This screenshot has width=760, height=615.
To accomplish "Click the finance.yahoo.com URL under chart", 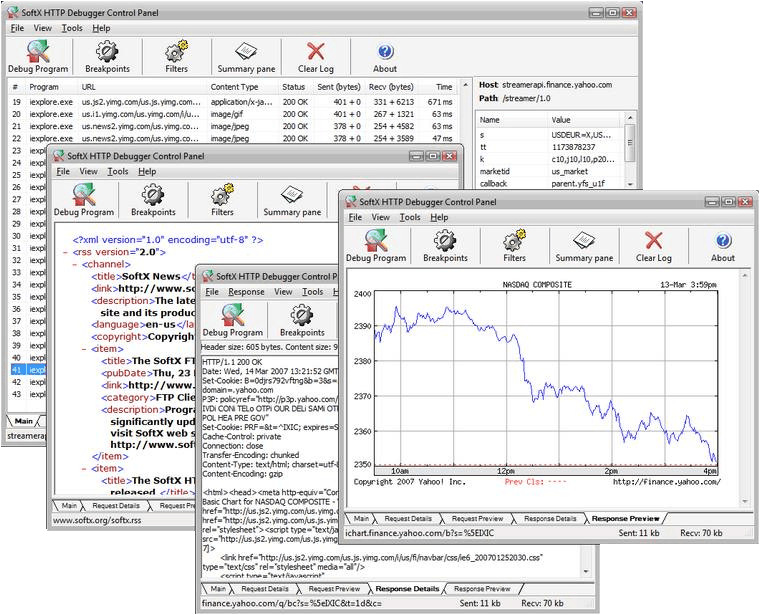I will pyautogui.click(x=666, y=482).
